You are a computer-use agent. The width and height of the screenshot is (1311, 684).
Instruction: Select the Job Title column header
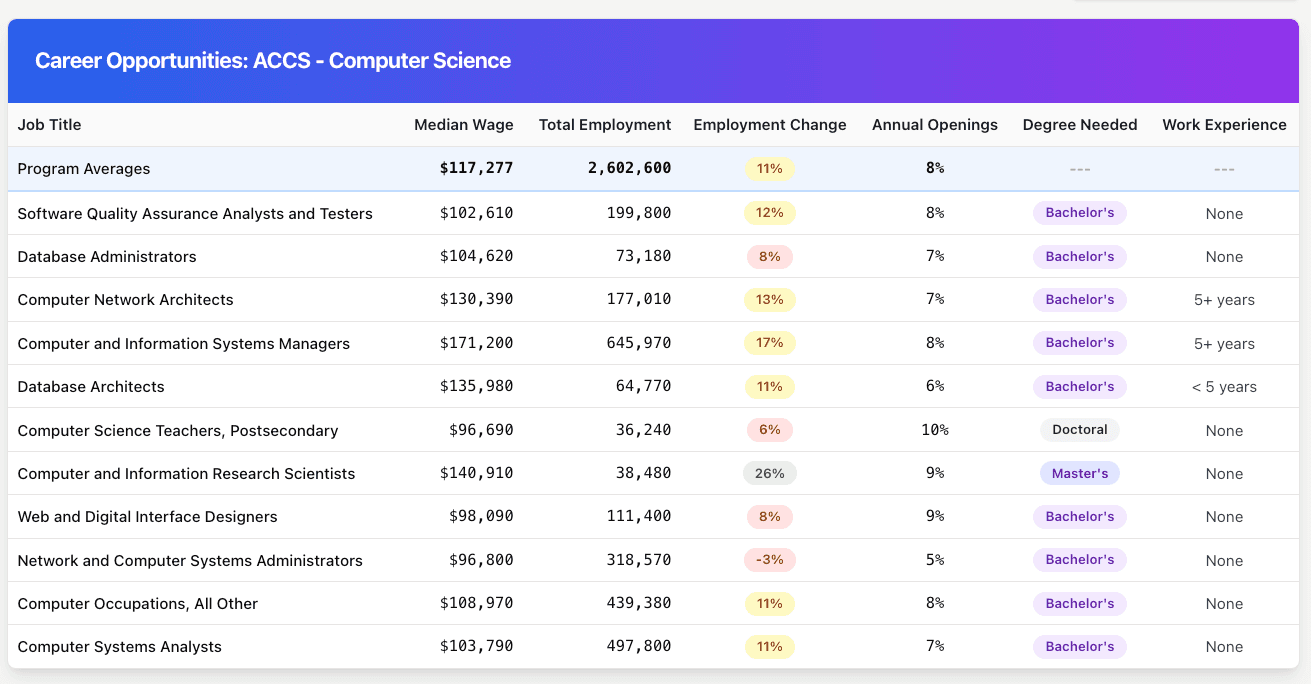tap(48, 124)
